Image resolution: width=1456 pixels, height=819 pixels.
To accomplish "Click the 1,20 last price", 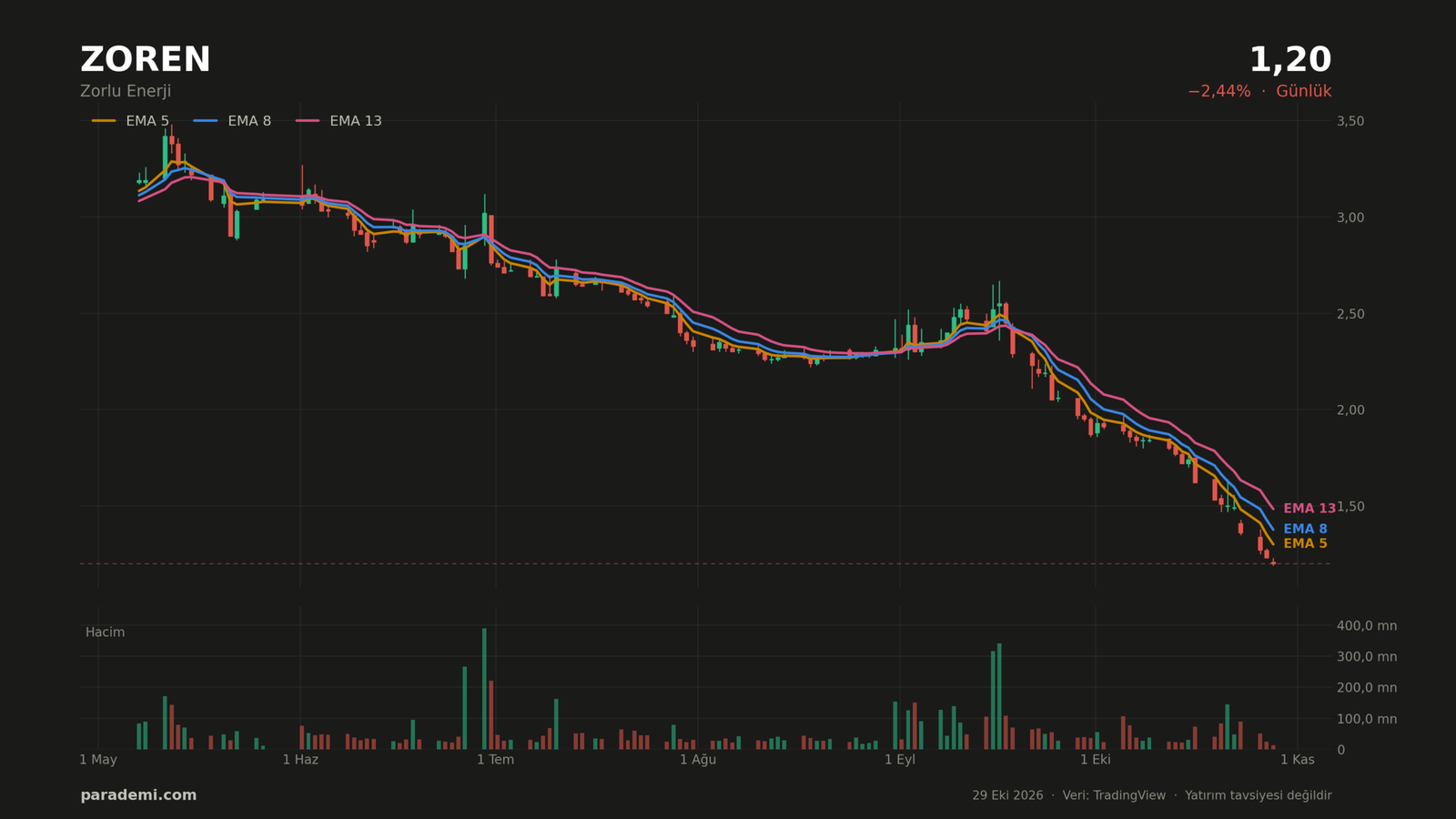I will (x=1290, y=60).
